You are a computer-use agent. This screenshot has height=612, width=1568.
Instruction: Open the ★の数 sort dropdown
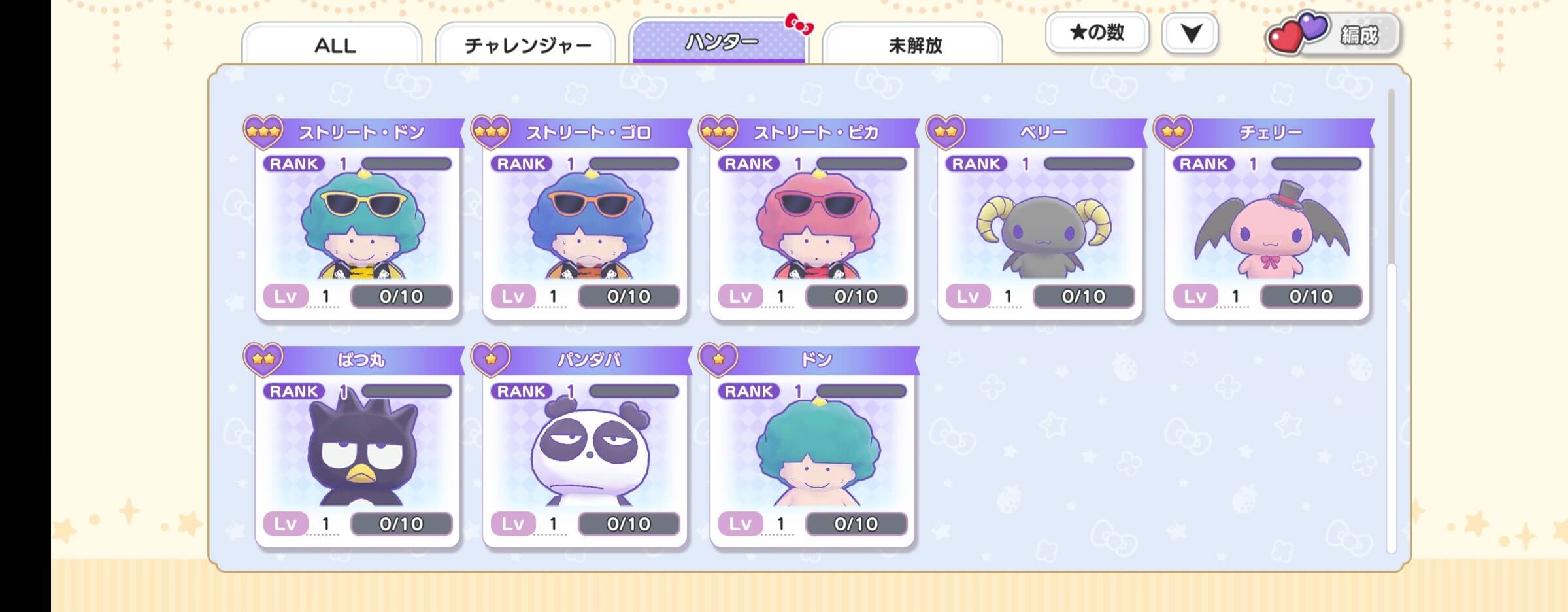tap(1097, 32)
